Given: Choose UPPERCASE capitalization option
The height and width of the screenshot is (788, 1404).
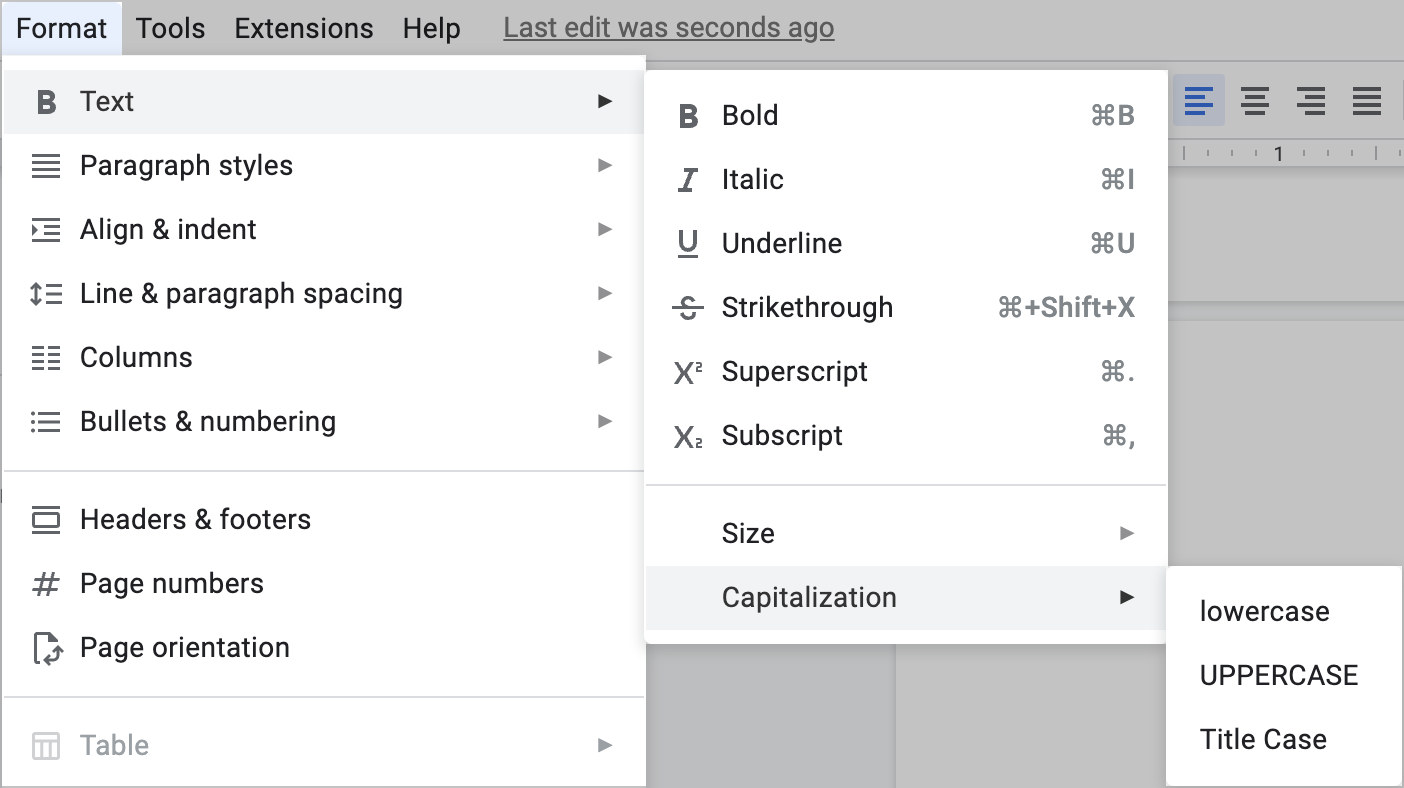Looking at the screenshot, I should [x=1279, y=676].
